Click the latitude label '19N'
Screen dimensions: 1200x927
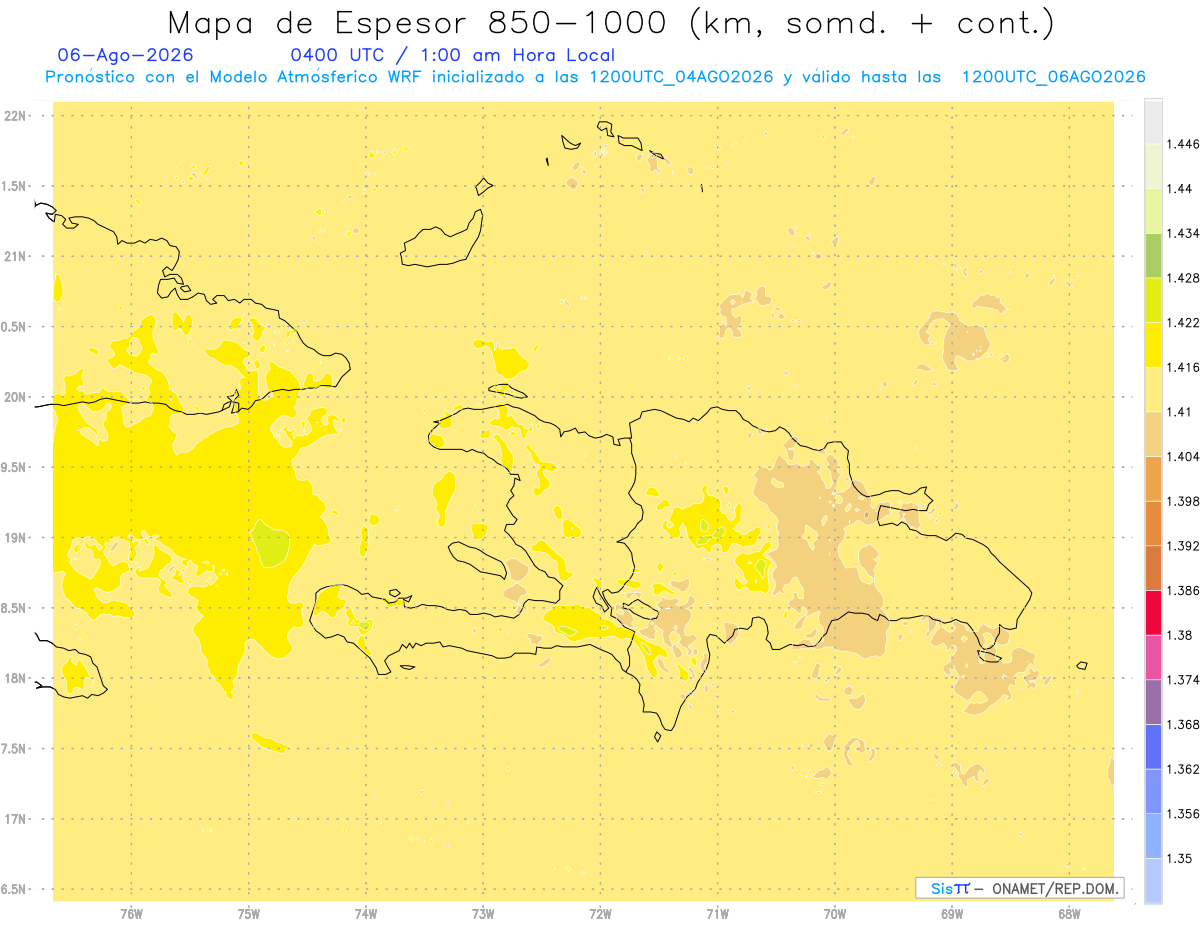coord(15,538)
